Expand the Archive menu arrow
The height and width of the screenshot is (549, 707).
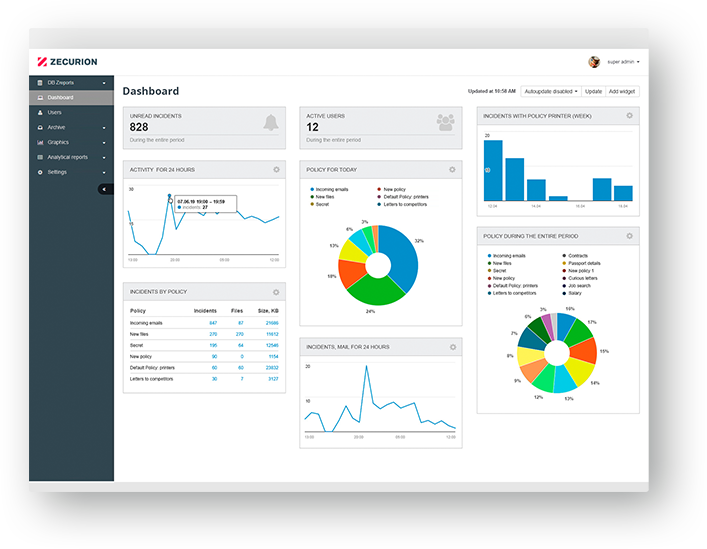[104, 128]
